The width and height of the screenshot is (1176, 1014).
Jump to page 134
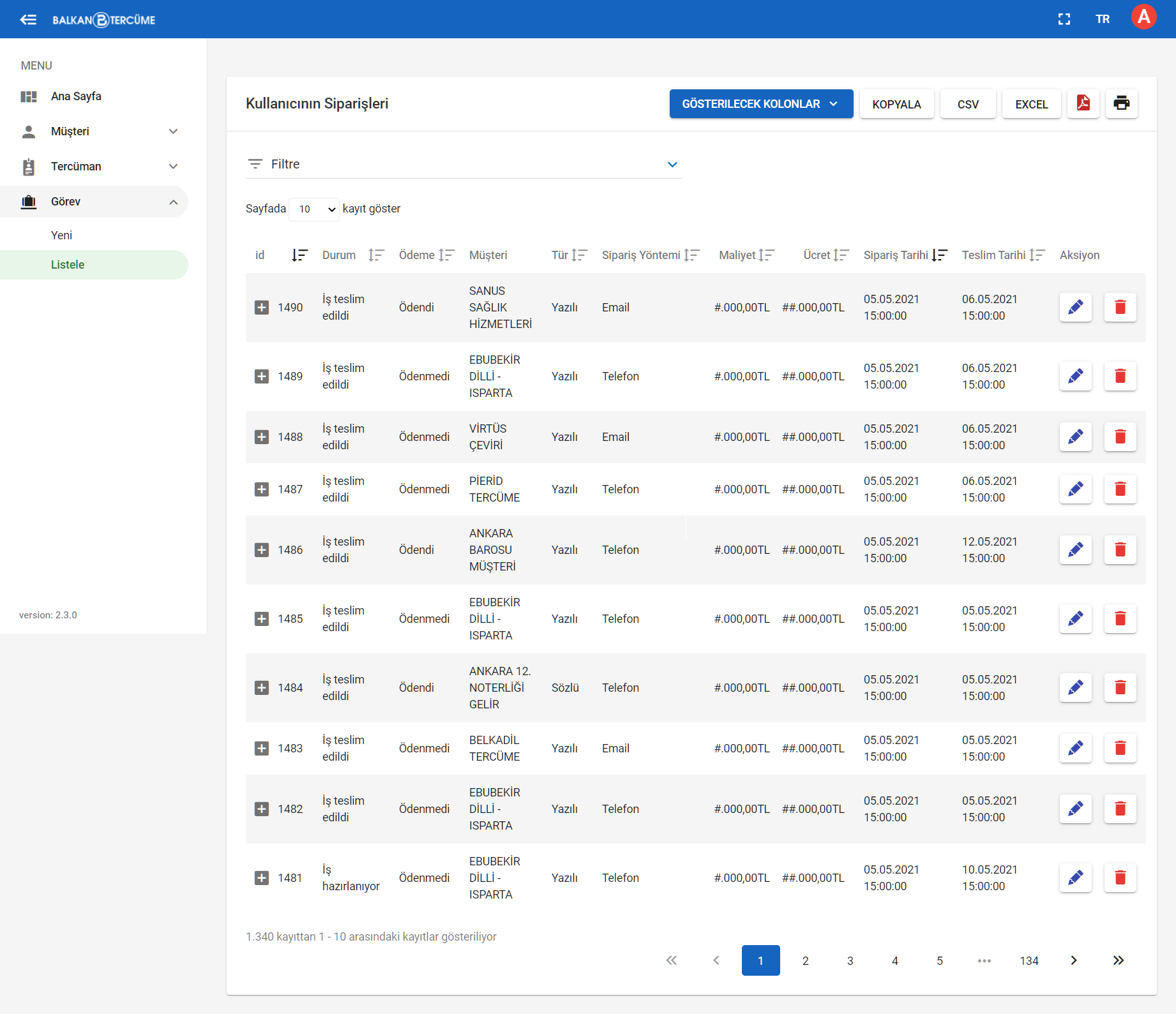[x=1029, y=960]
